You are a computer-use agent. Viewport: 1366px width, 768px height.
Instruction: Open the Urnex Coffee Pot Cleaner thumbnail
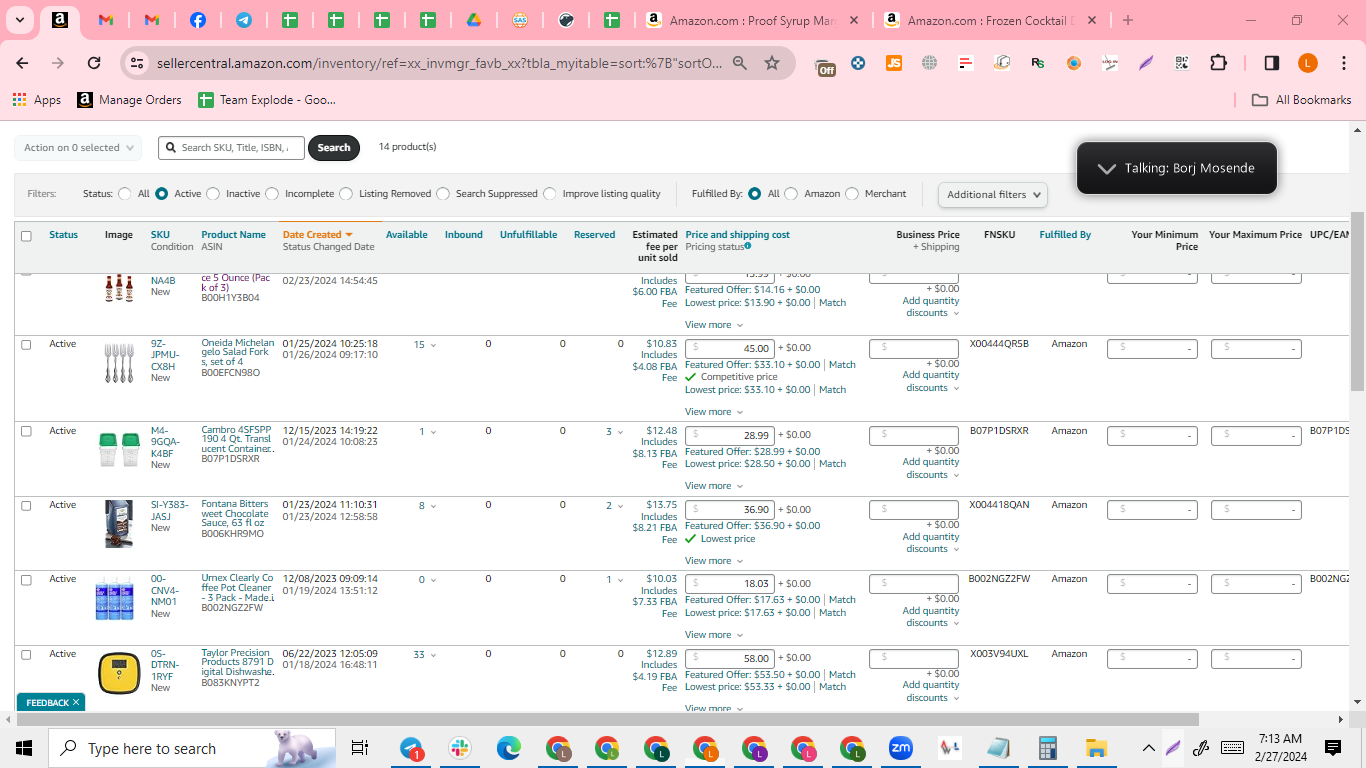coord(114,598)
